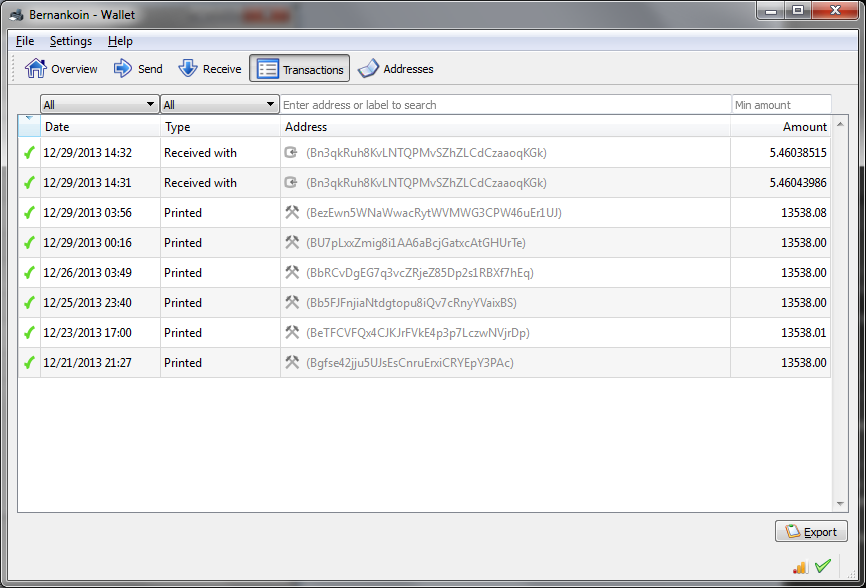The height and width of the screenshot is (588, 866).
Task: Click mining pickaxe icon in 13538.08 row
Action: (x=292, y=212)
